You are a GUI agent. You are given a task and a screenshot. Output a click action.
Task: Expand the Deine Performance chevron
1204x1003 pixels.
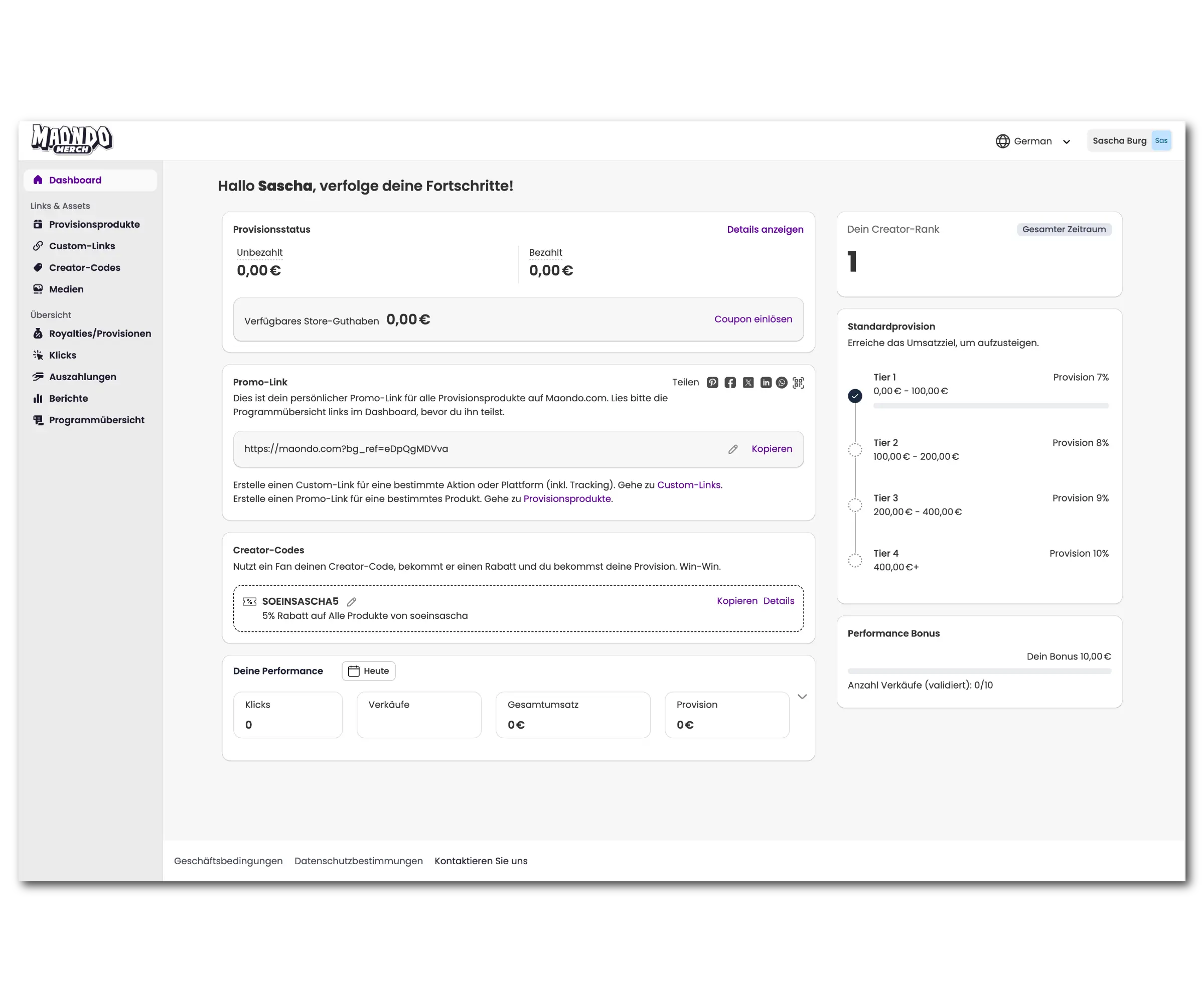[x=802, y=697]
